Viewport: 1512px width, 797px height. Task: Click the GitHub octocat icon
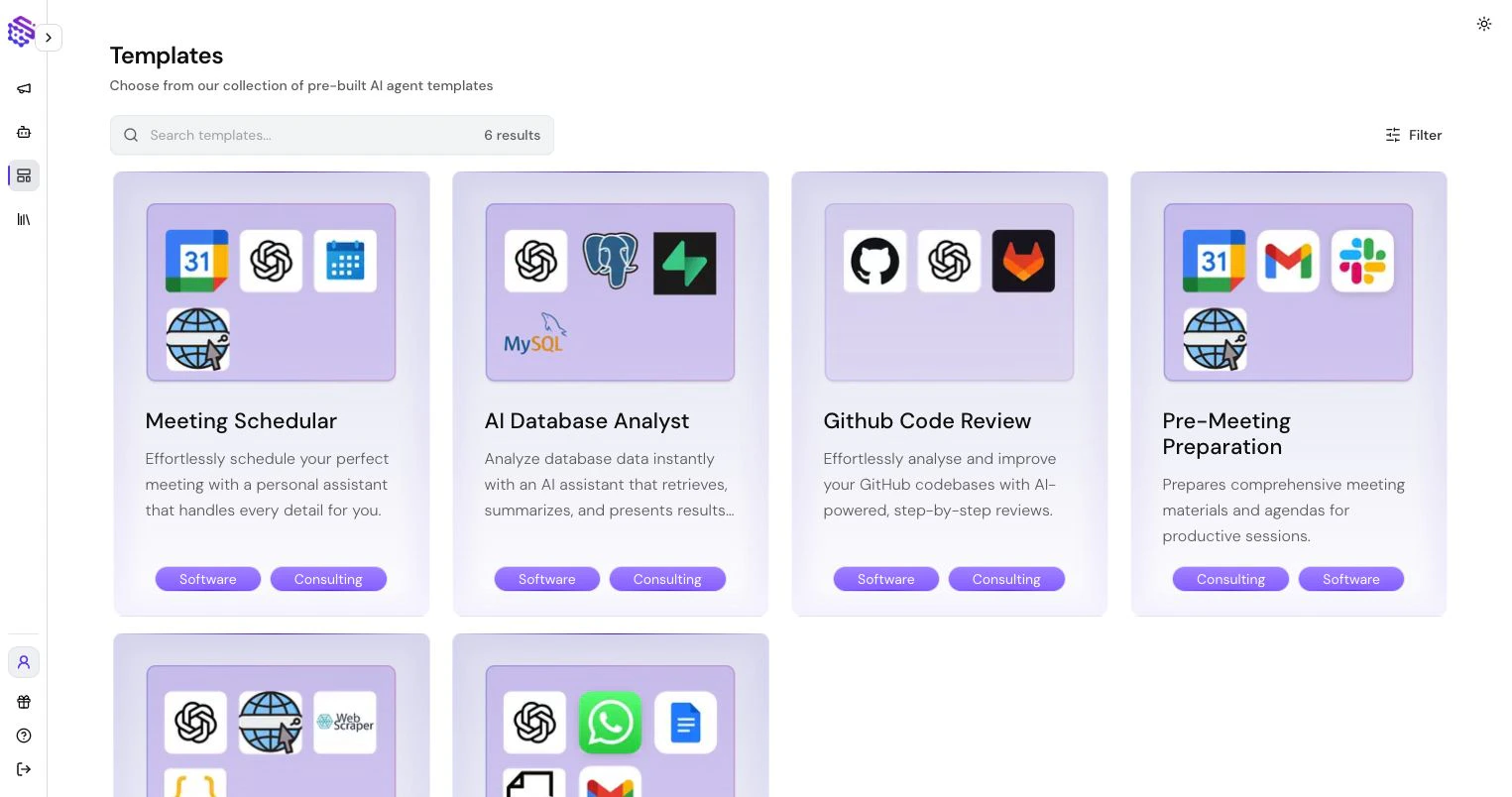[x=874, y=262]
